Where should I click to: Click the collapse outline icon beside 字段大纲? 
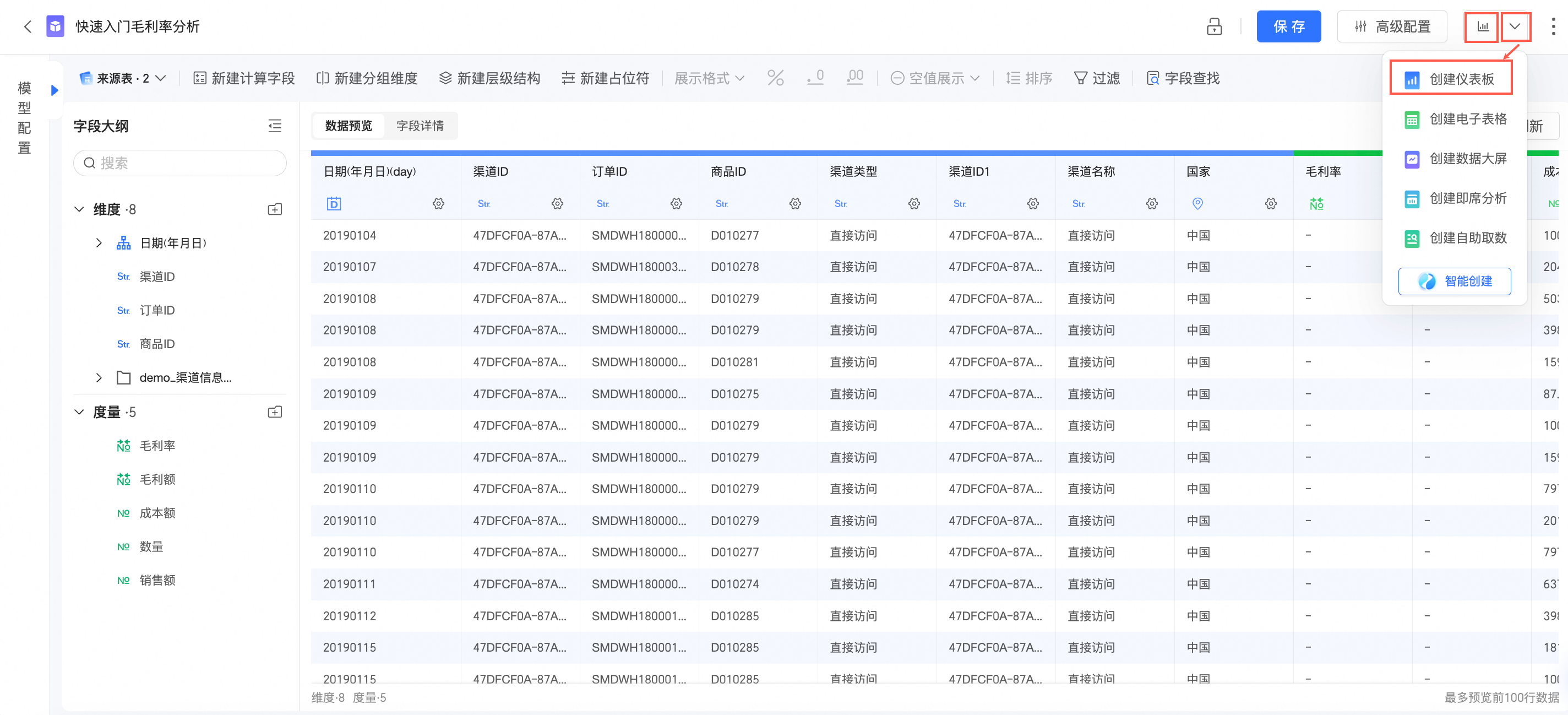click(275, 126)
